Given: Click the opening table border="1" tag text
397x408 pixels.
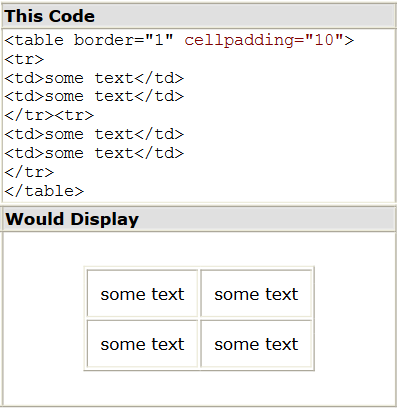Looking at the screenshot, I should pos(89,40).
